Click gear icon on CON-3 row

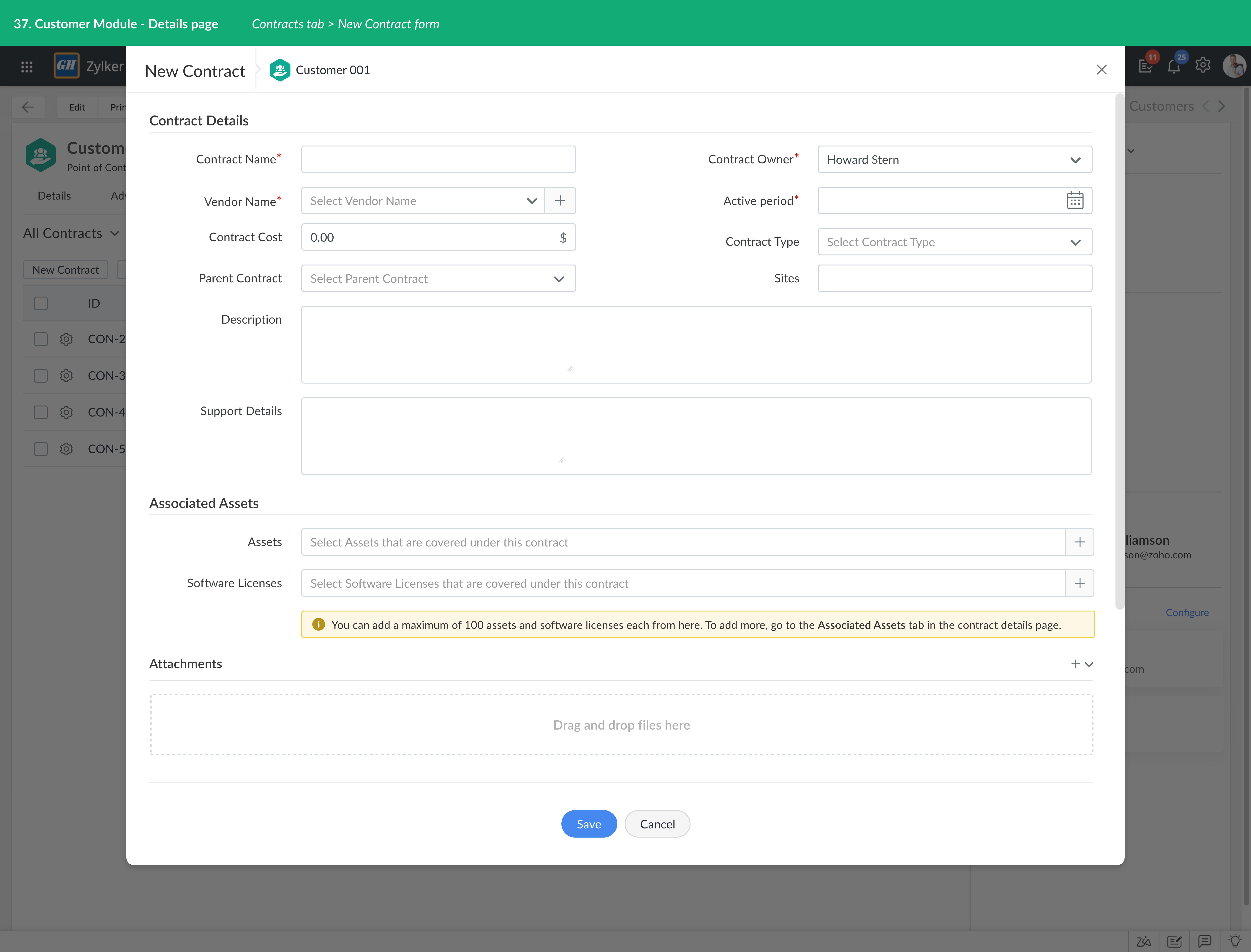[x=66, y=376]
